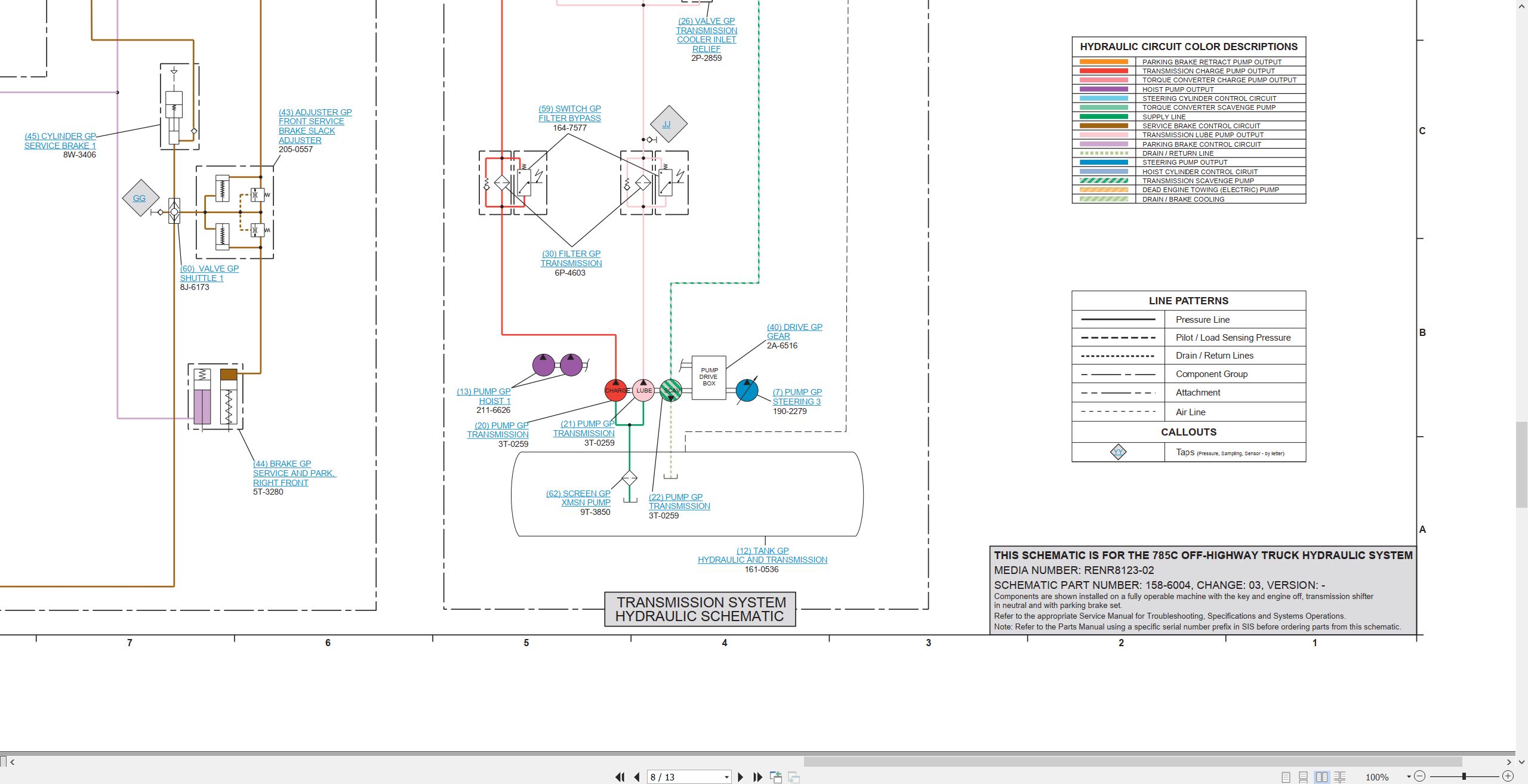Click the Pump Drive Box symbol
The width and height of the screenshot is (1528, 784).
tap(709, 377)
